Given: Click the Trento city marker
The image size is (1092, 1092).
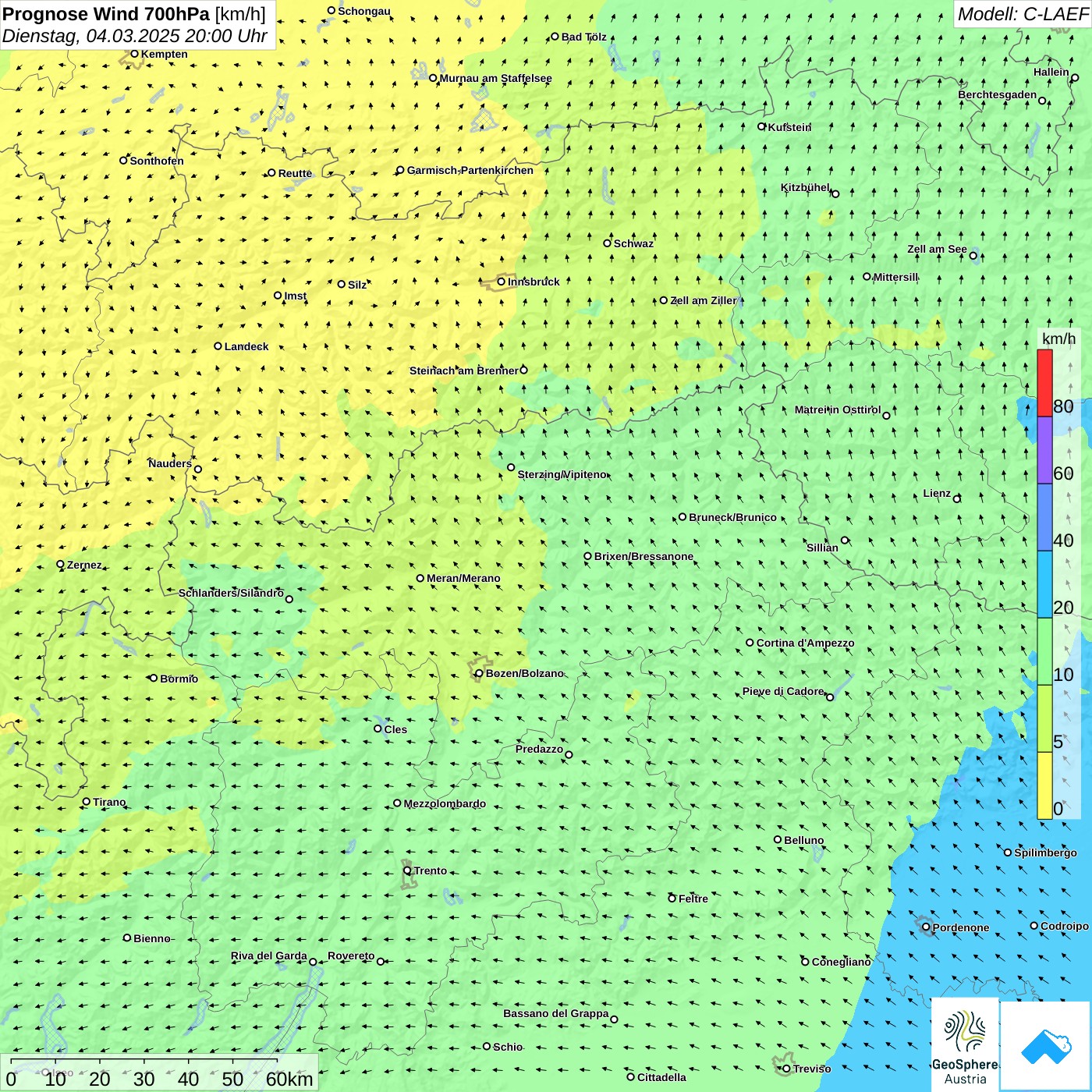Looking at the screenshot, I should 407,870.
